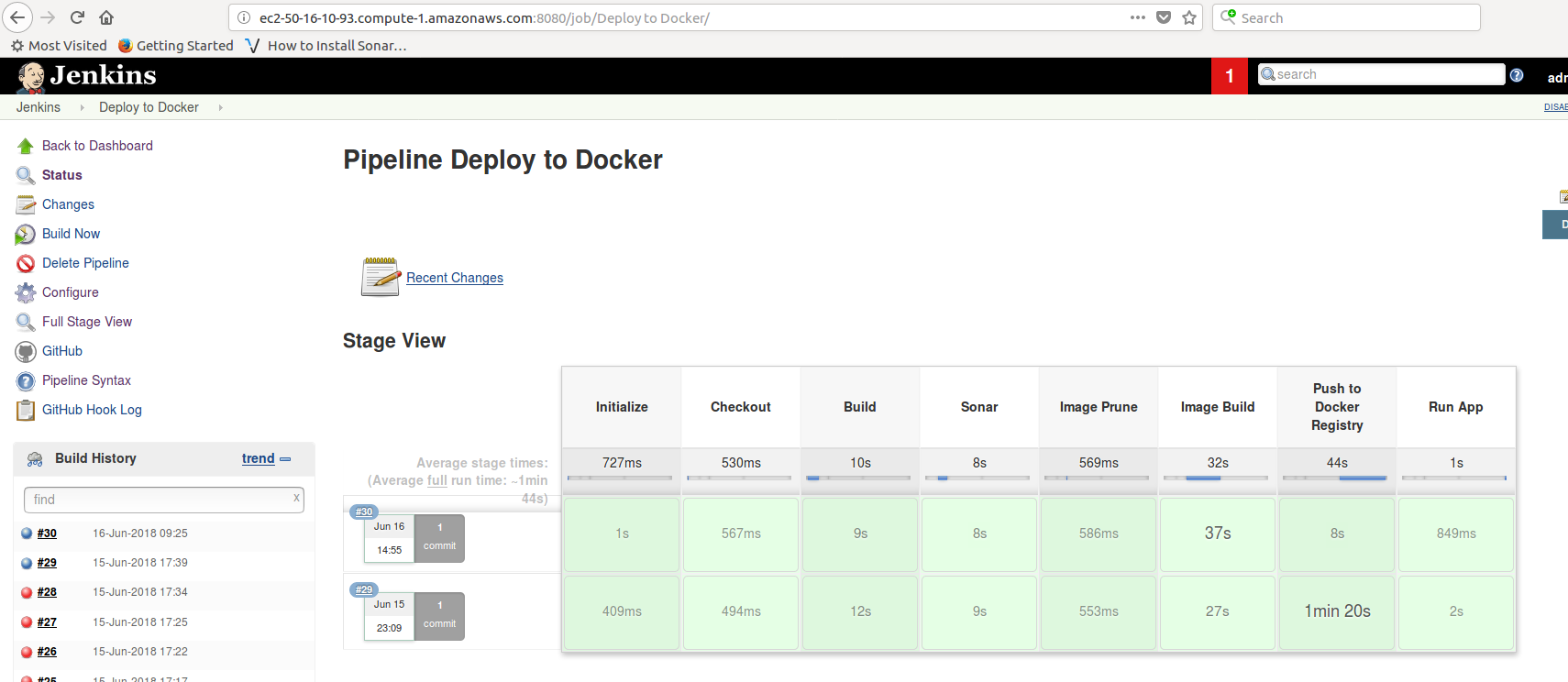Open the Getting Started bookmark
Image resolution: width=1568 pixels, height=682 pixels.
(176, 45)
